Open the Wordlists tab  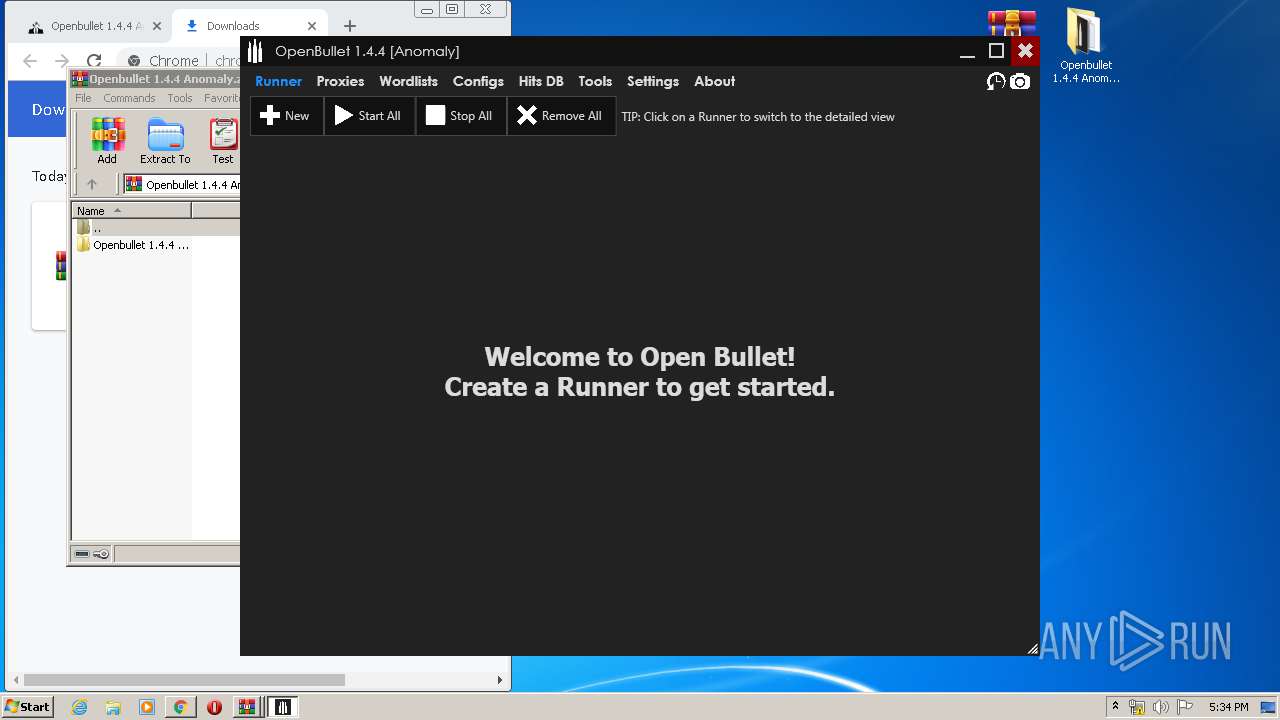pos(408,81)
